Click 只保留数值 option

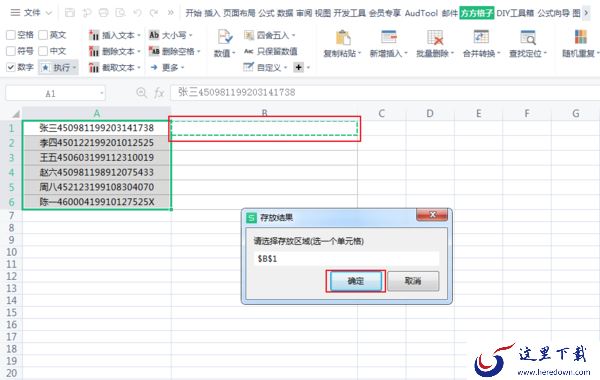[271, 51]
